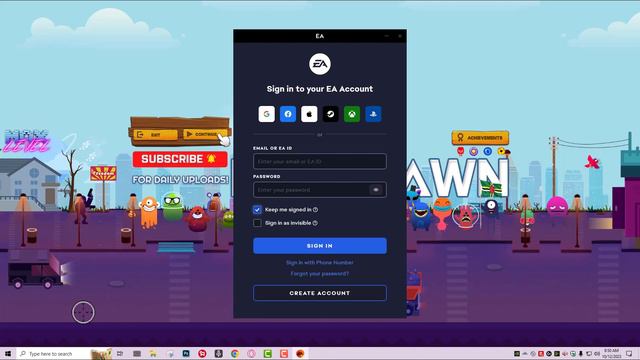Image resolution: width=640 pixels, height=360 pixels.
Task: Sign in with the Apple icon
Action: pos(309,114)
